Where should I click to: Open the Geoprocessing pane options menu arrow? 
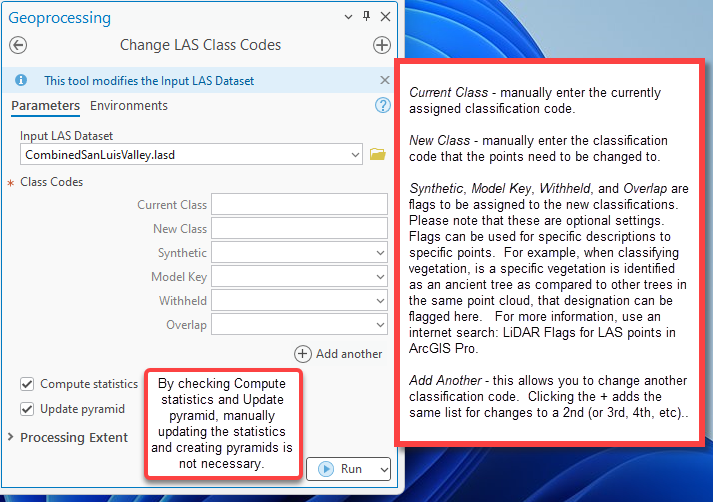[x=348, y=17]
